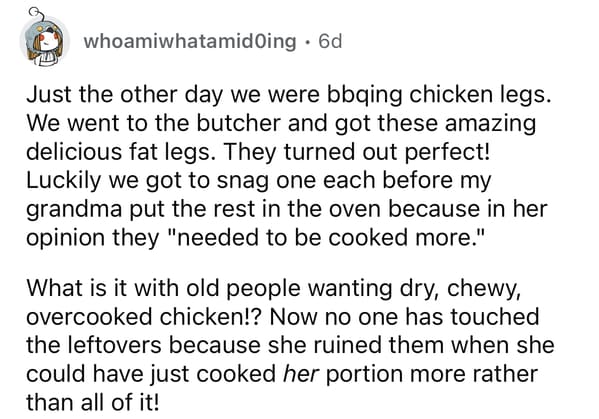Click the sentence starting Just the other day
This screenshot has width=599, height=419.
click(x=289, y=95)
